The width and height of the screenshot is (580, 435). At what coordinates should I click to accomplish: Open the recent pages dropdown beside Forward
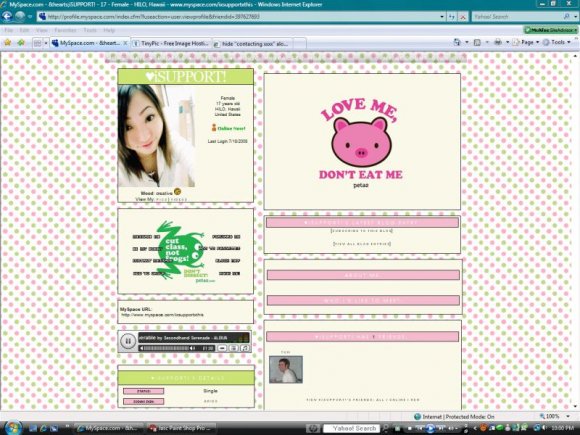tap(30, 17)
